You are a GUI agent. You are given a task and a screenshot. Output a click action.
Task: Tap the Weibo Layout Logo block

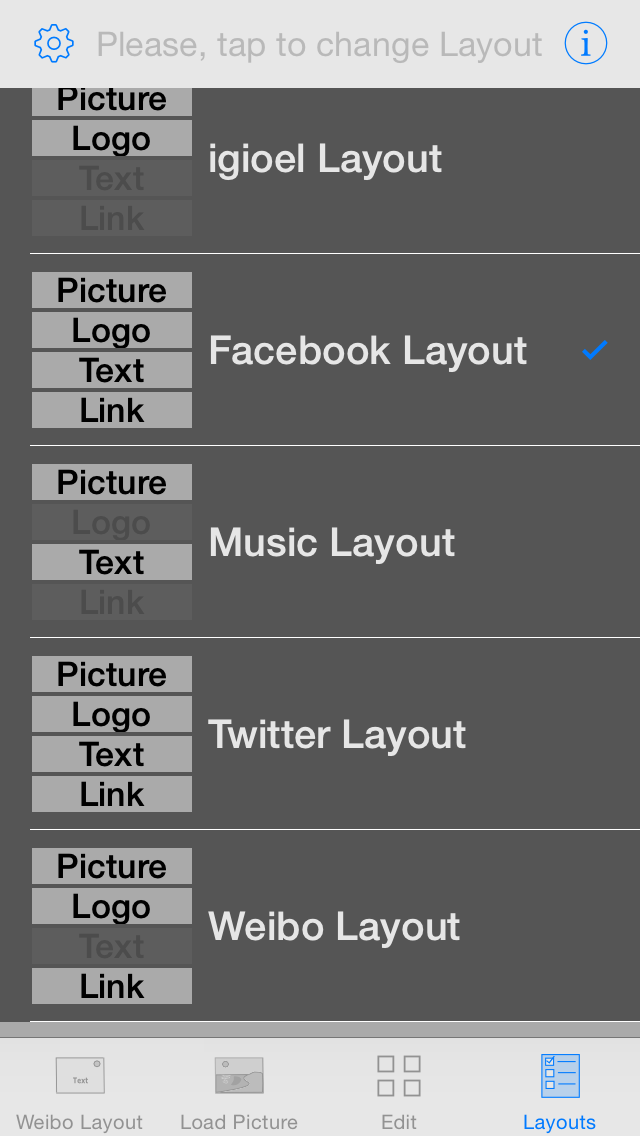(112, 906)
